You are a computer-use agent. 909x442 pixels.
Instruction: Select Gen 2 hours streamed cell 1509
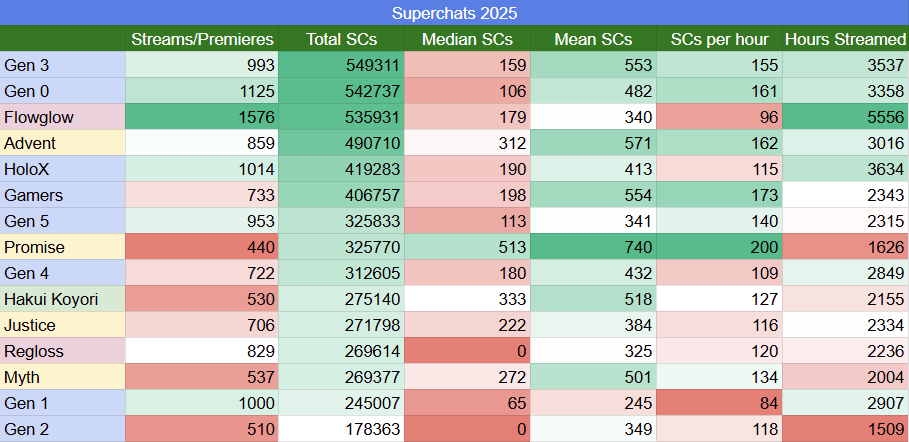click(846, 429)
